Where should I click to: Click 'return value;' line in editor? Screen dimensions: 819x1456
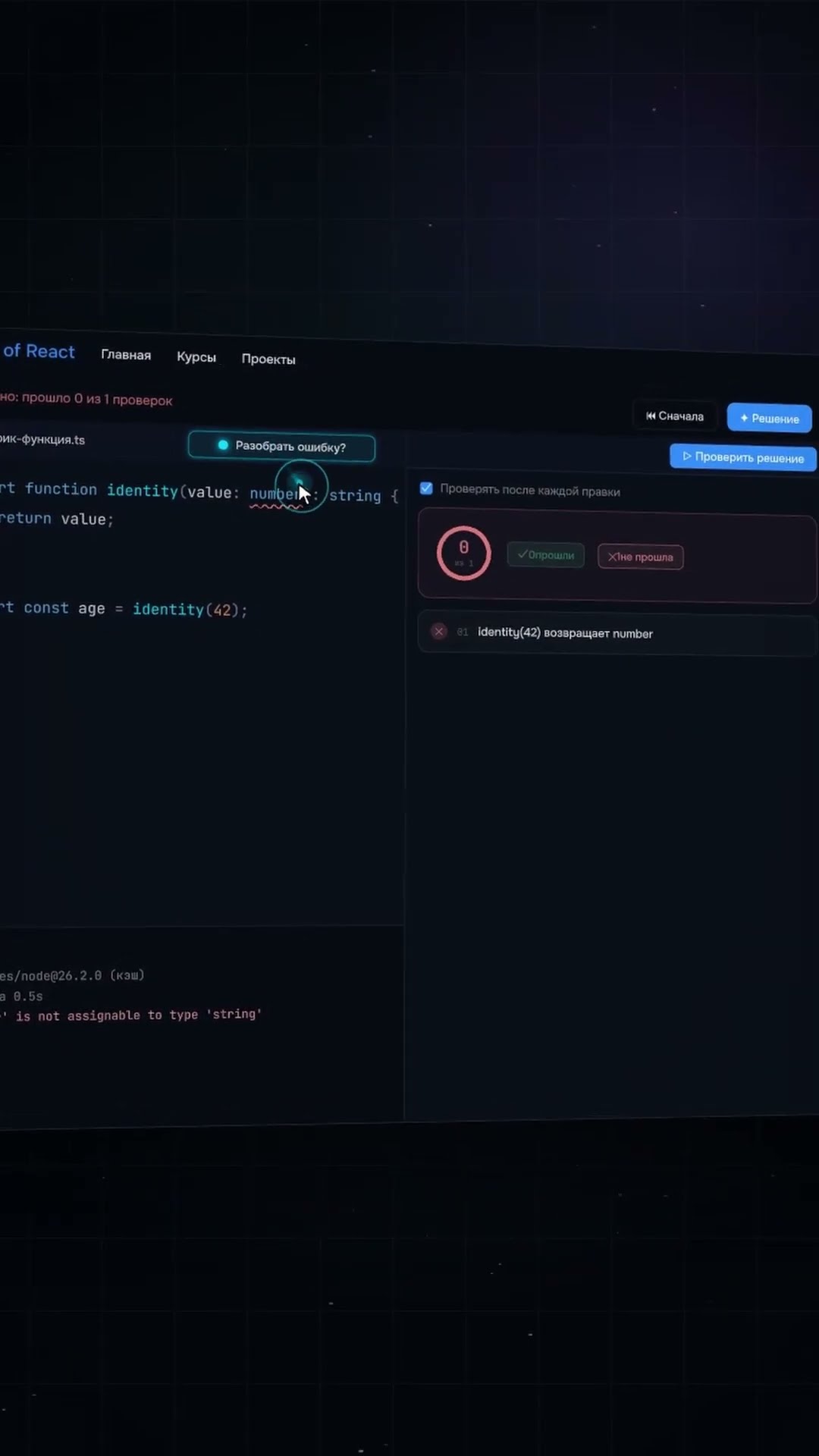(57, 519)
